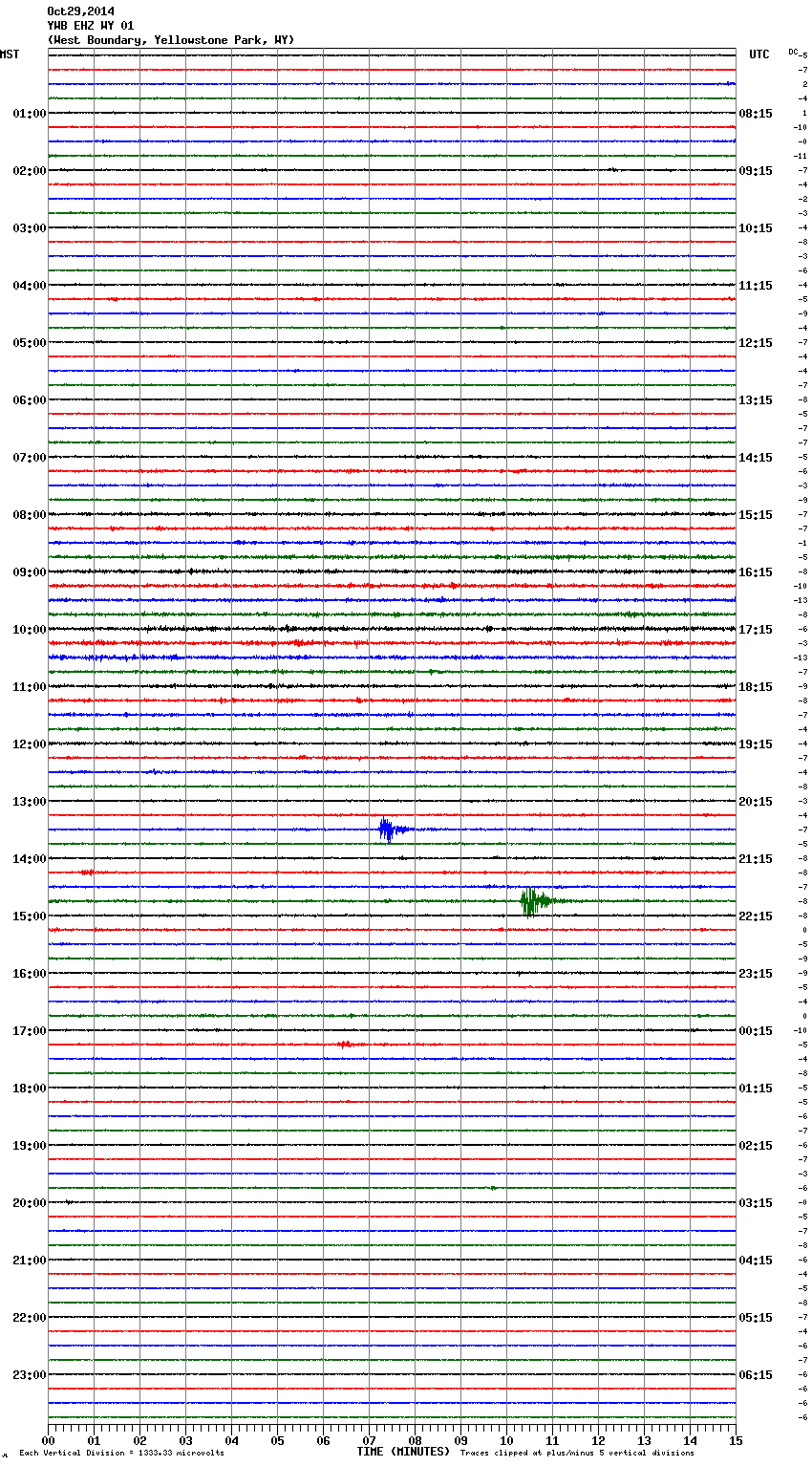Viewport: 812px width, 1466px height.
Task: Click the 21:15 UTC time label
Action: [756, 859]
